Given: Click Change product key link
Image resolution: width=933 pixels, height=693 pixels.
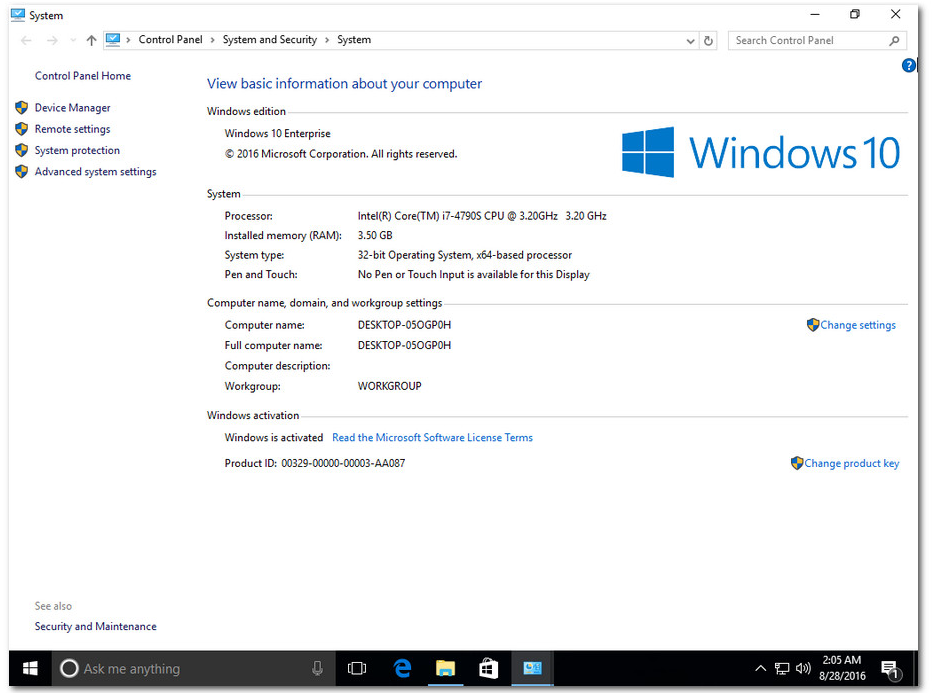Looking at the screenshot, I should (852, 463).
